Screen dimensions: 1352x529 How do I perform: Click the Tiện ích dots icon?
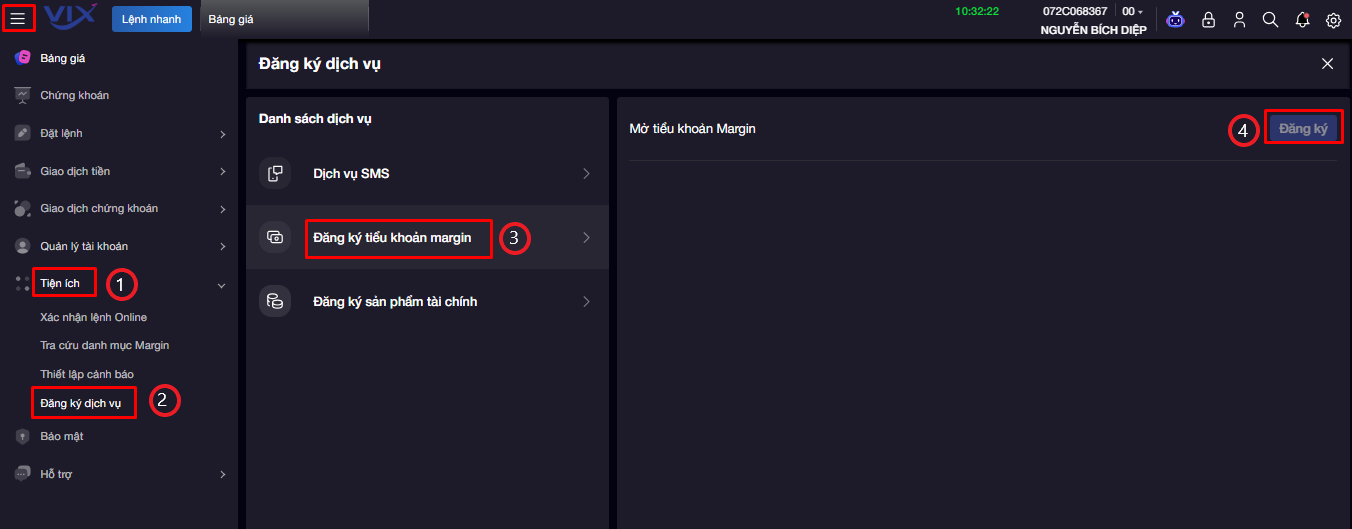22,284
